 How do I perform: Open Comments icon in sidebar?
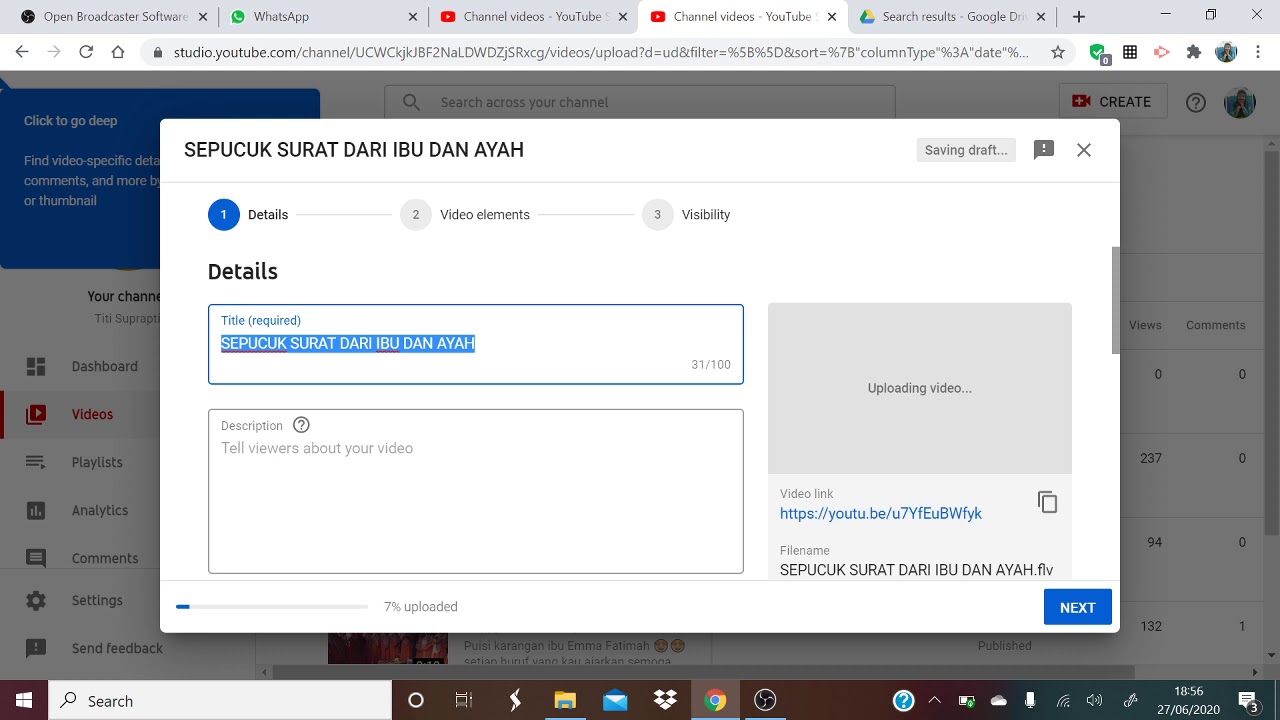coord(36,558)
